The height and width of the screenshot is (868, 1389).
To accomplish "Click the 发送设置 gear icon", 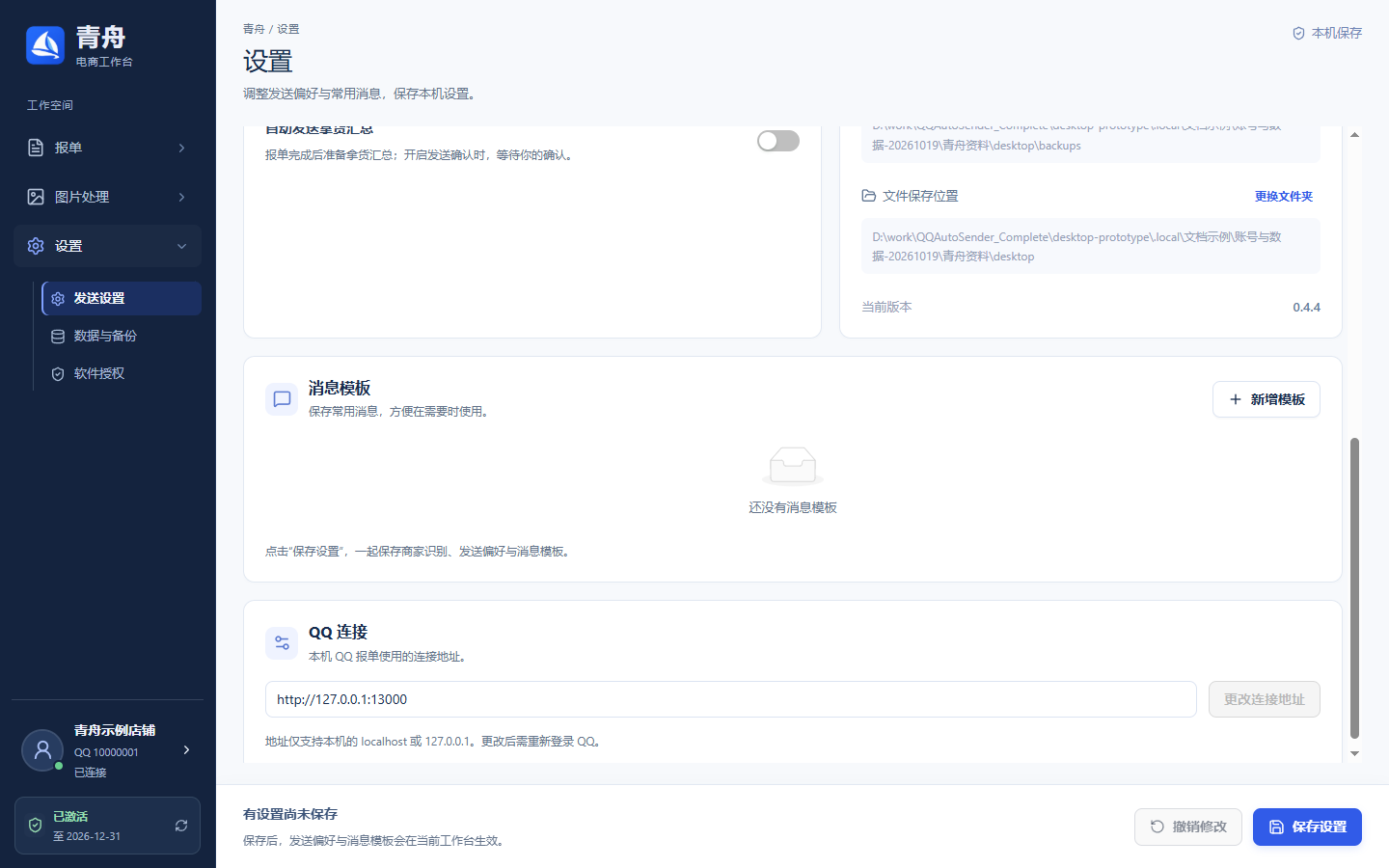I will (x=58, y=298).
